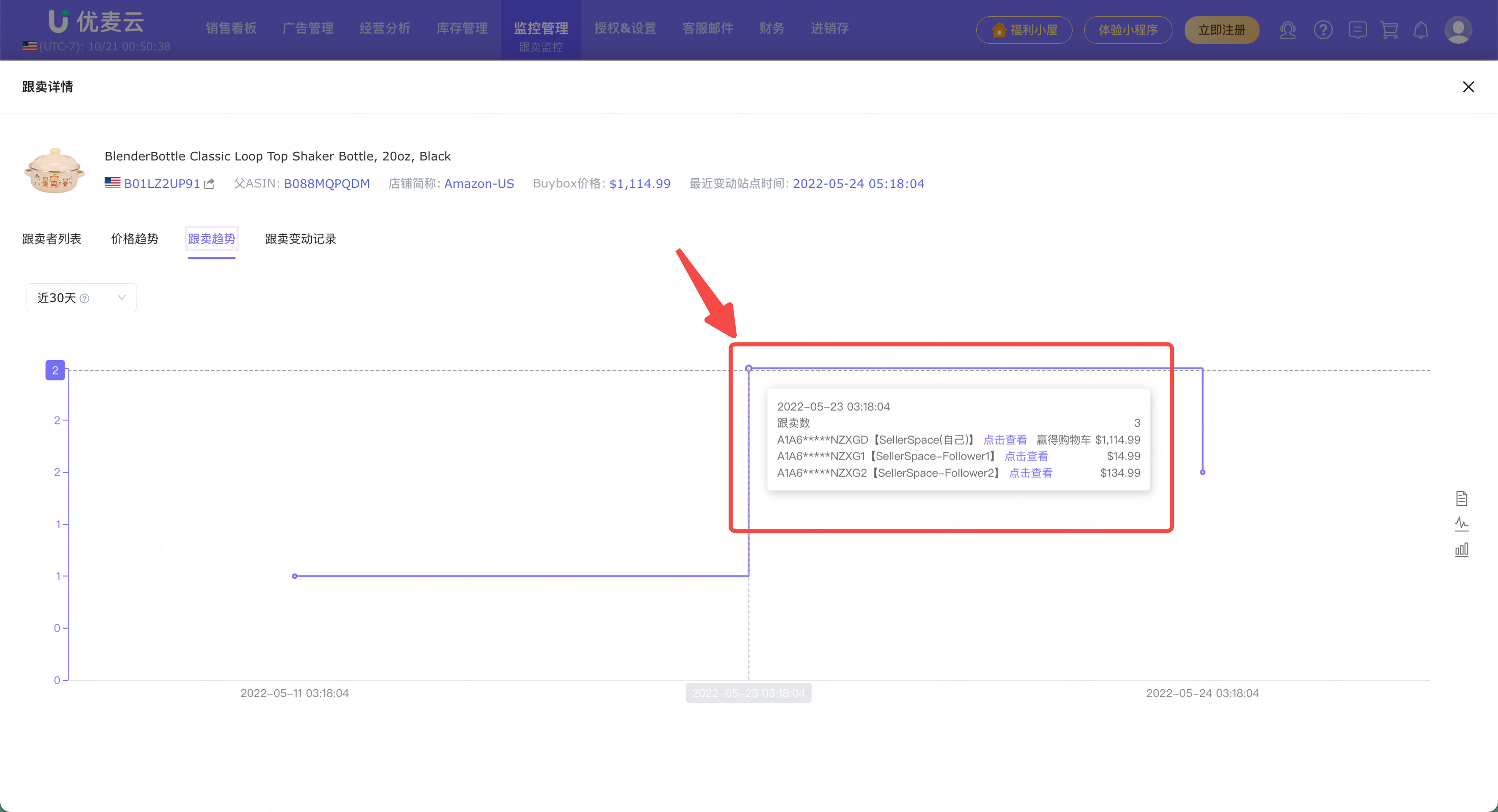Open the shopping cart icon
Viewport: 1498px width, 812px height.
[1388, 30]
